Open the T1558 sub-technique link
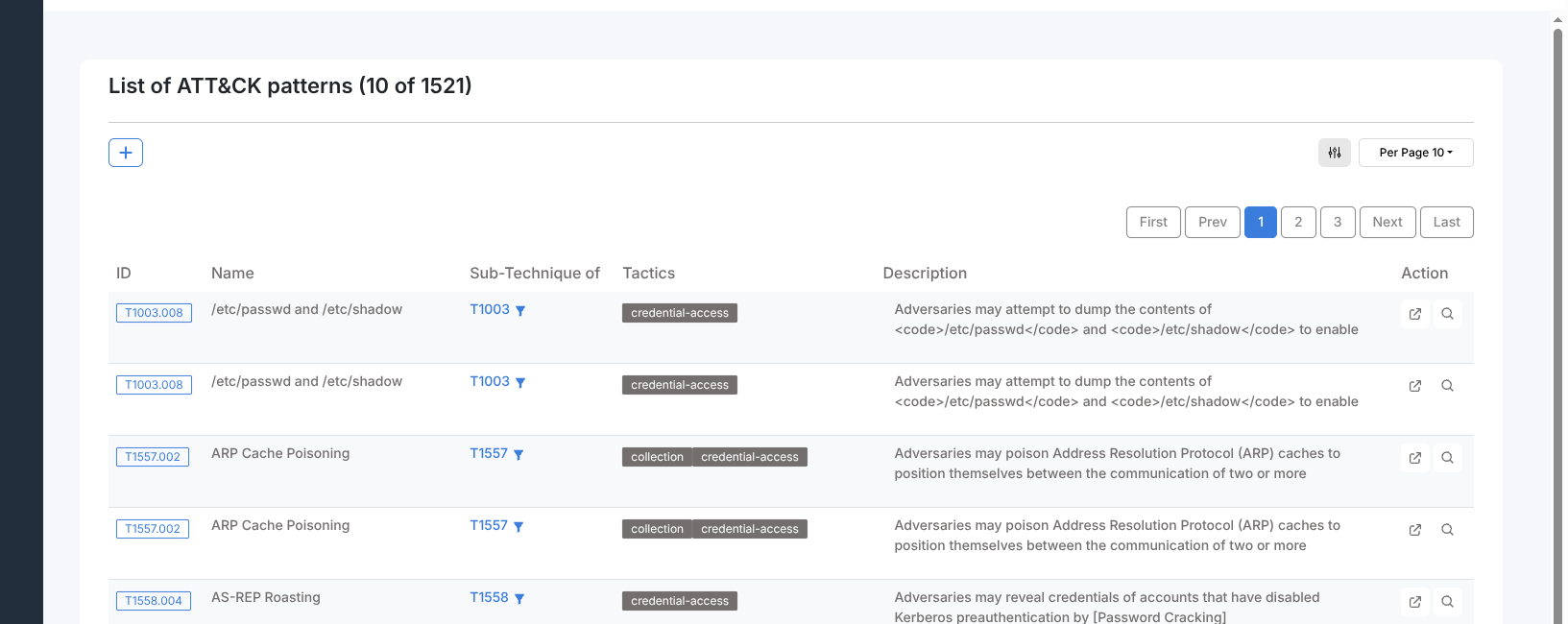 tap(489, 597)
